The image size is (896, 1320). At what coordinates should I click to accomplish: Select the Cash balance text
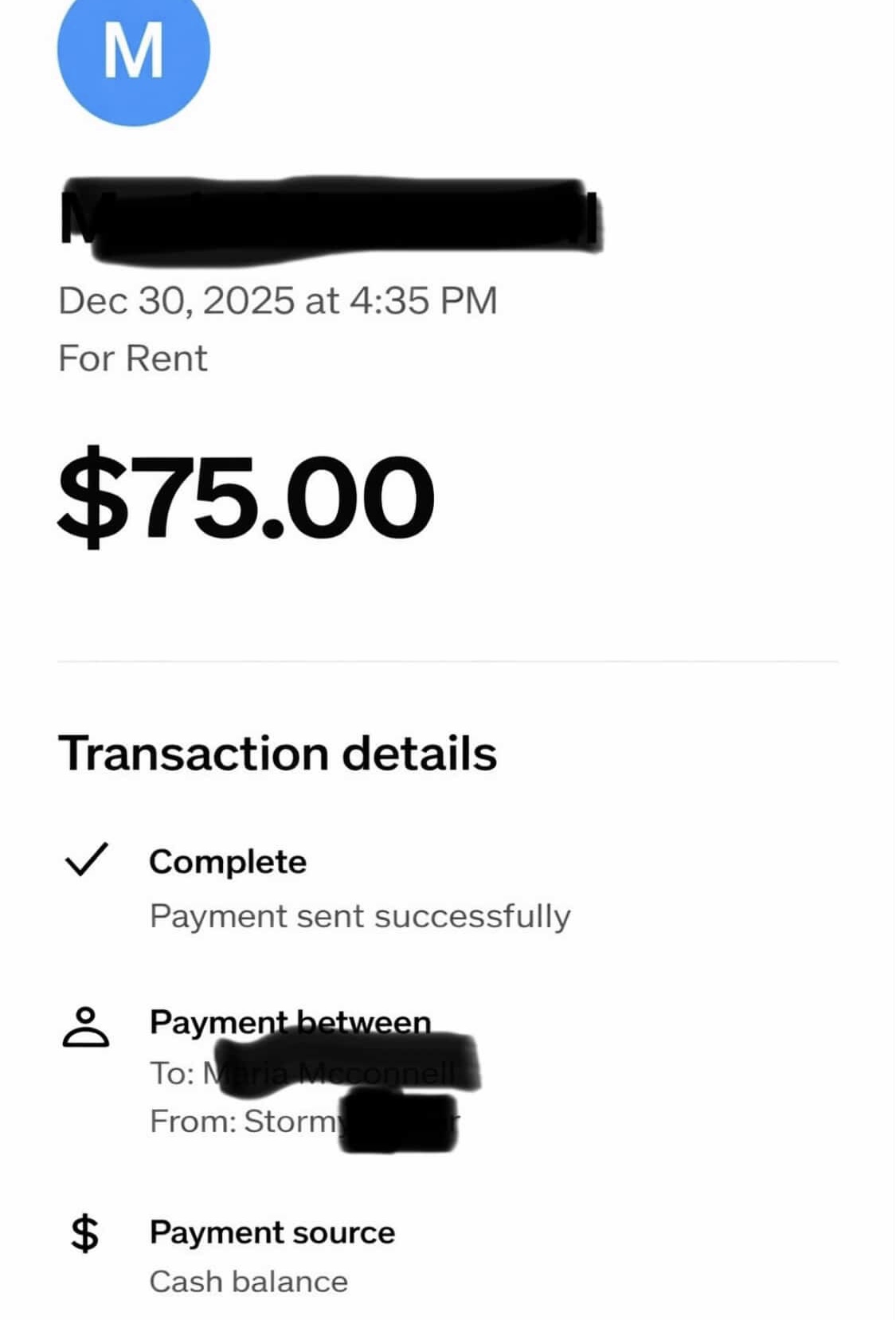(248, 1282)
